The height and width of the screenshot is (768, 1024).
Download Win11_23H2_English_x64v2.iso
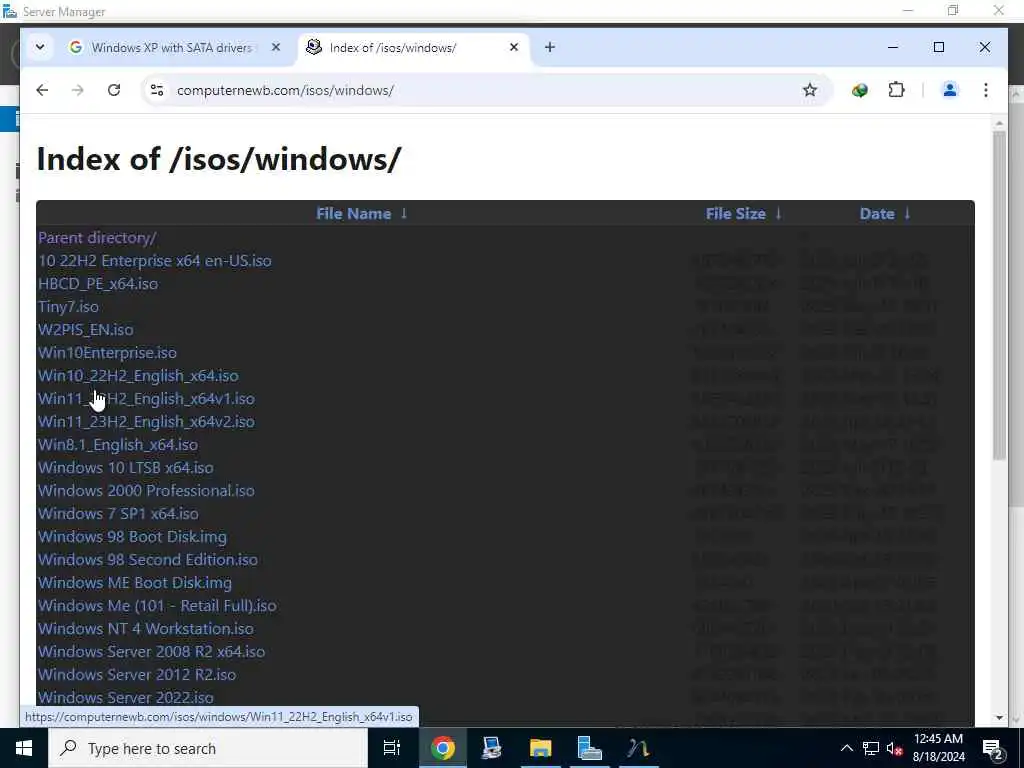tap(146, 421)
